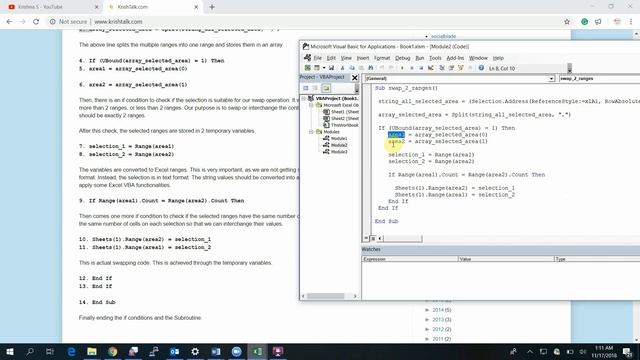Open a new browser tab
The image size is (640, 360).
click(212, 7)
